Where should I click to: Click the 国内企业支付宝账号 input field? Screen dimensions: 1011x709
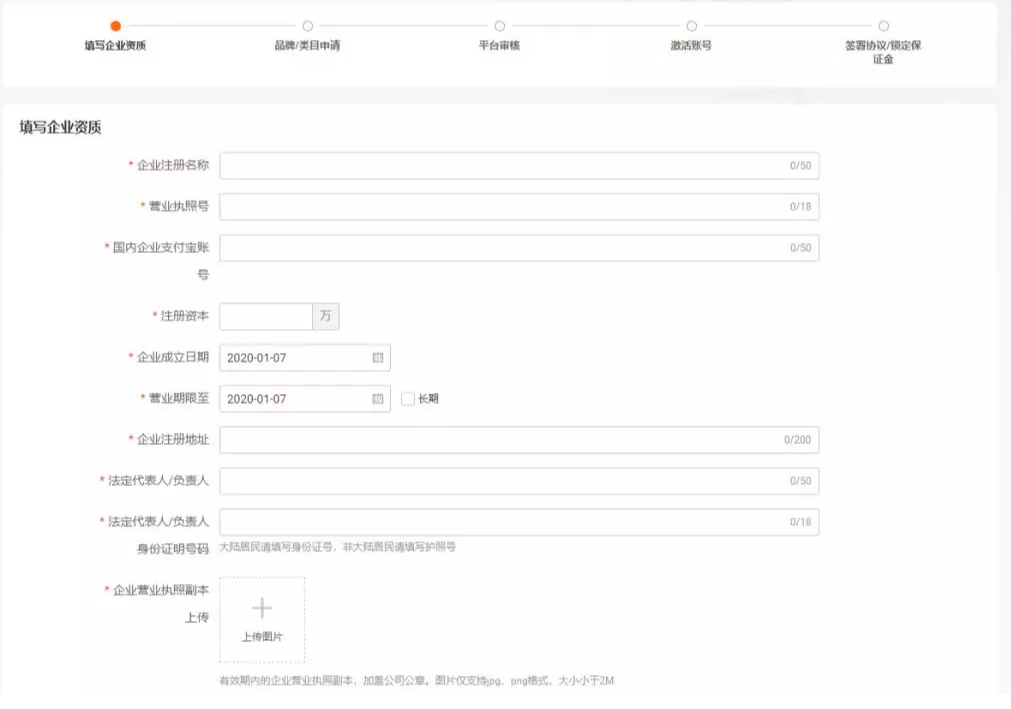click(x=518, y=247)
